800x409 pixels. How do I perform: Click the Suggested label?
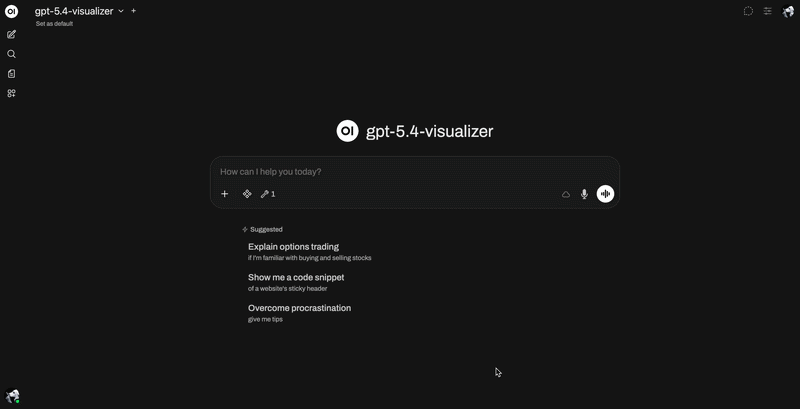click(266, 229)
